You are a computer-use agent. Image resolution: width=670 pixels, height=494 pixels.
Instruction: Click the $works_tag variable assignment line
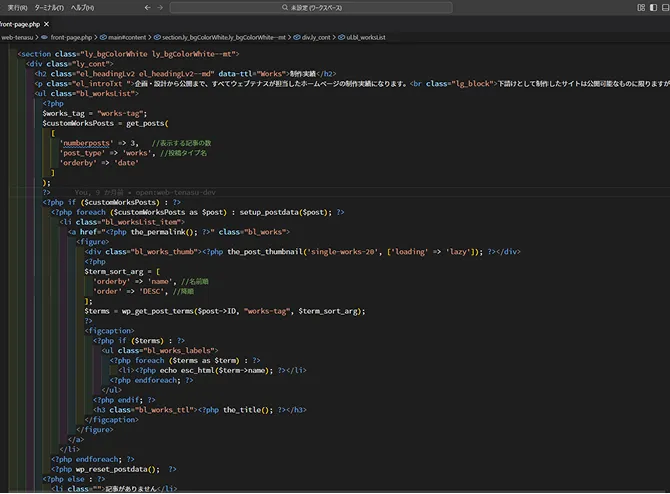click(94, 114)
